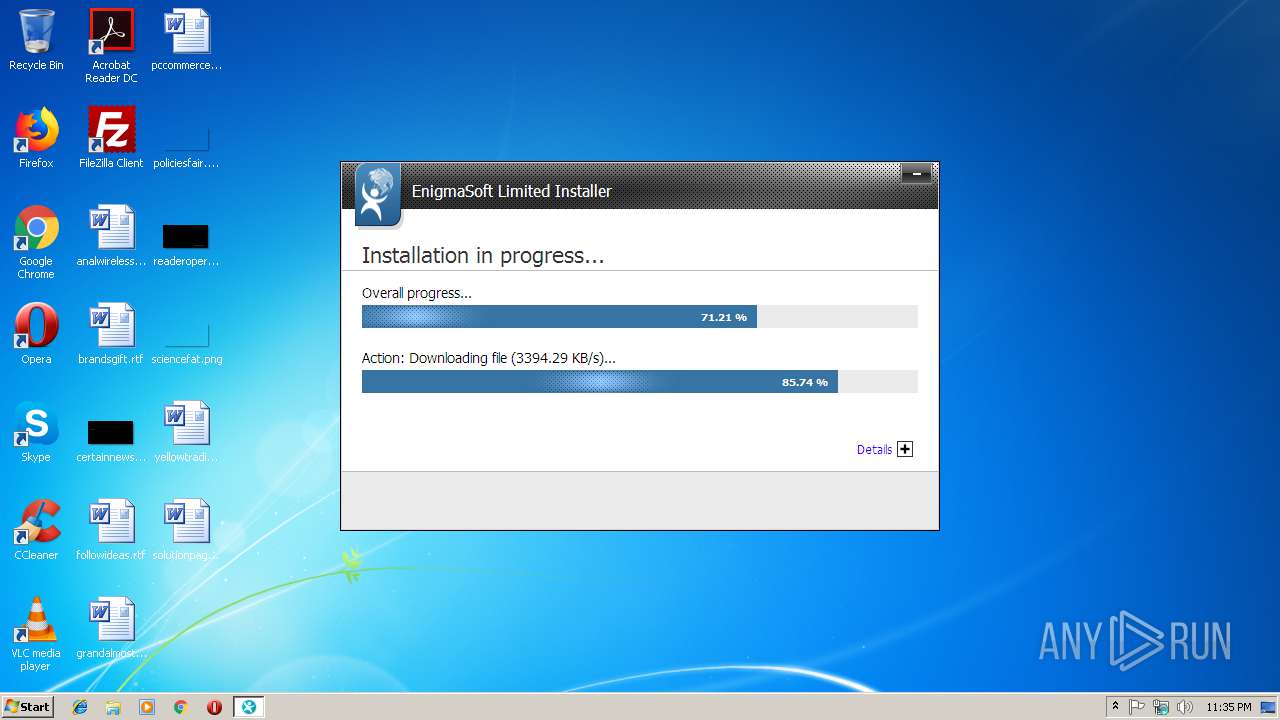Launch Firefox from the desktop

click(x=36, y=138)
